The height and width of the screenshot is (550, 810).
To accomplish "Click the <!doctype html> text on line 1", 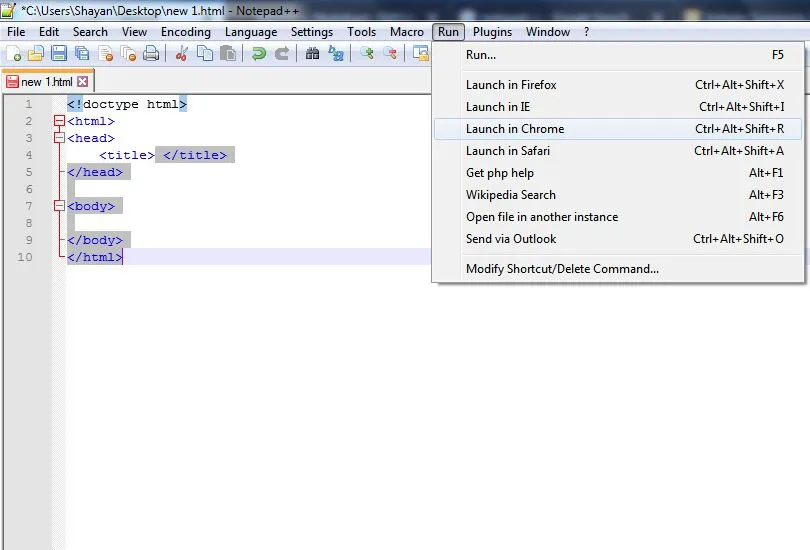I will [x=127, y=104].
